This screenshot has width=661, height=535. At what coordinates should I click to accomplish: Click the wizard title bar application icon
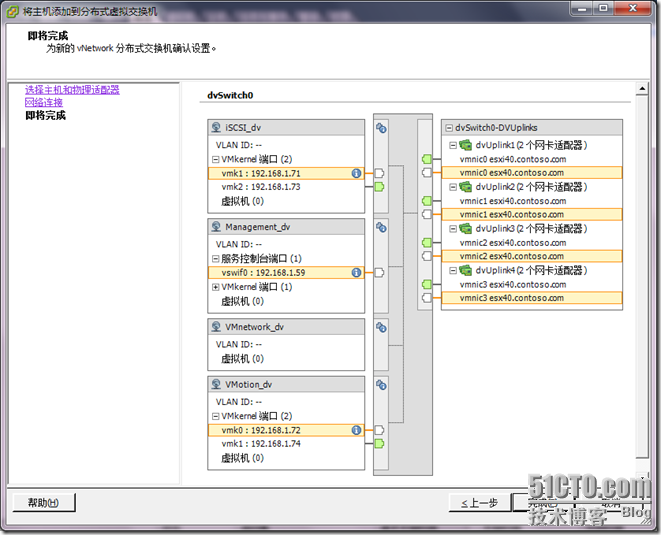(13, 11)
